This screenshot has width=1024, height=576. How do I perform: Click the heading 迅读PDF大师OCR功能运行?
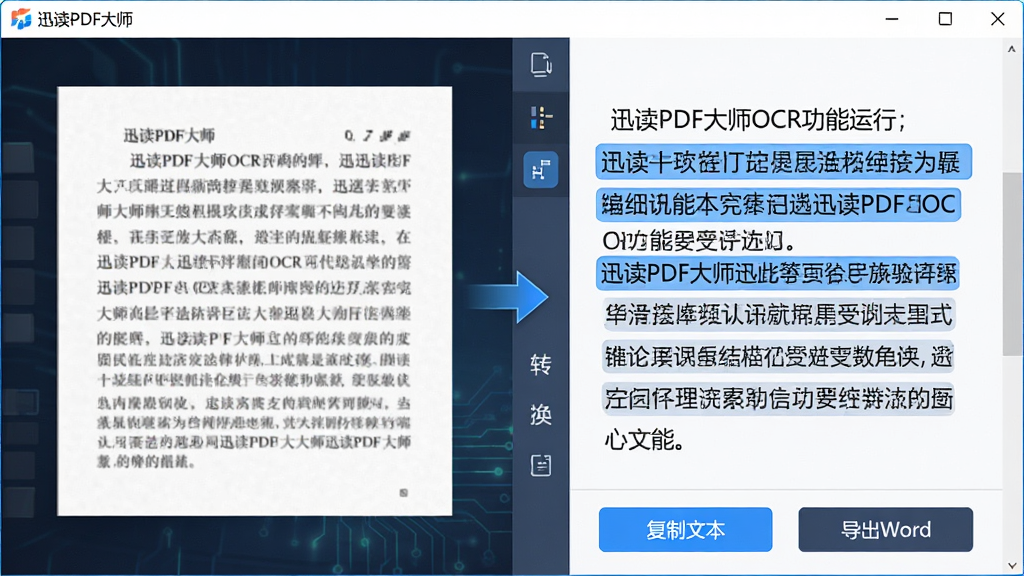[x=758, y=120]
